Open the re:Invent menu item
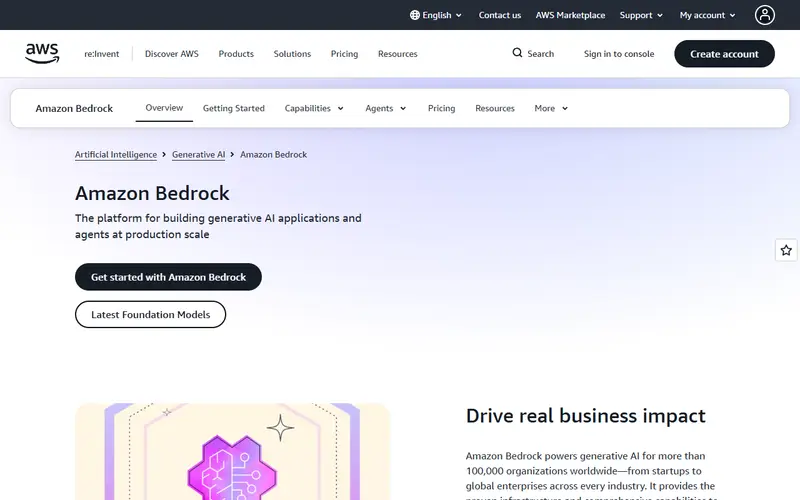The width and height of the screenshot is (800, 500). pyautogui.click(x=102, y=54)
